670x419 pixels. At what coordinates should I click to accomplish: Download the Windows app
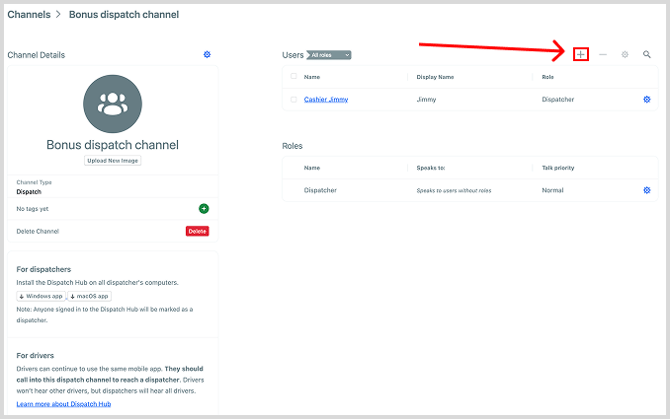41,296
